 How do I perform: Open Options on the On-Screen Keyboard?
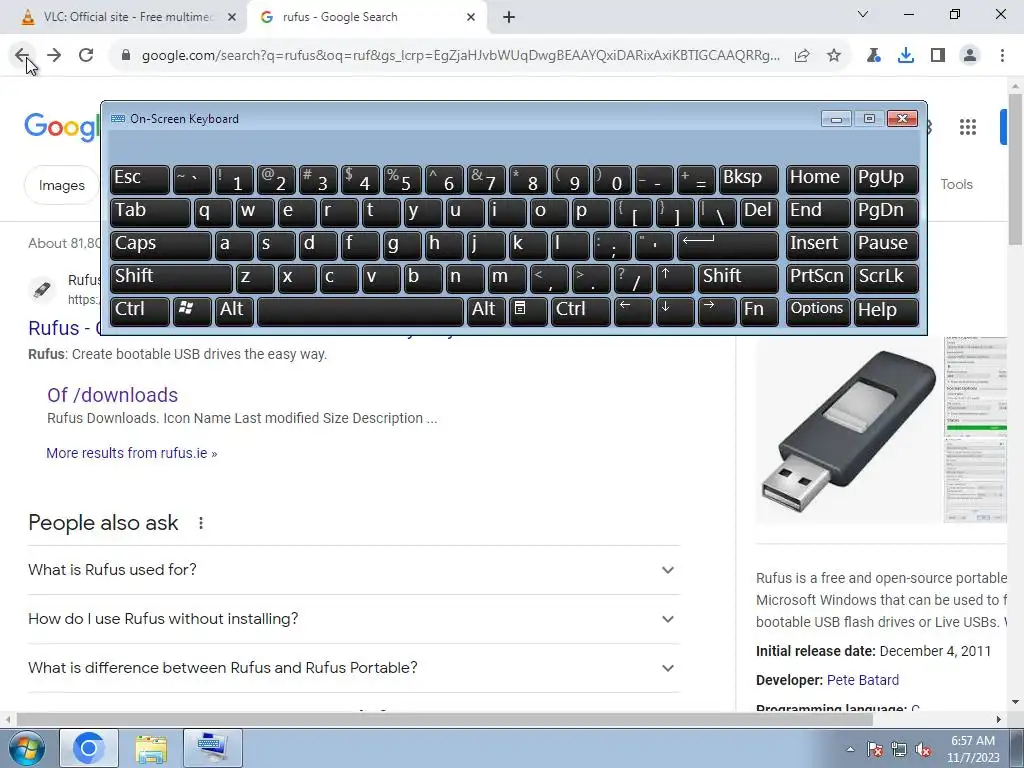(x=818, y=311)
